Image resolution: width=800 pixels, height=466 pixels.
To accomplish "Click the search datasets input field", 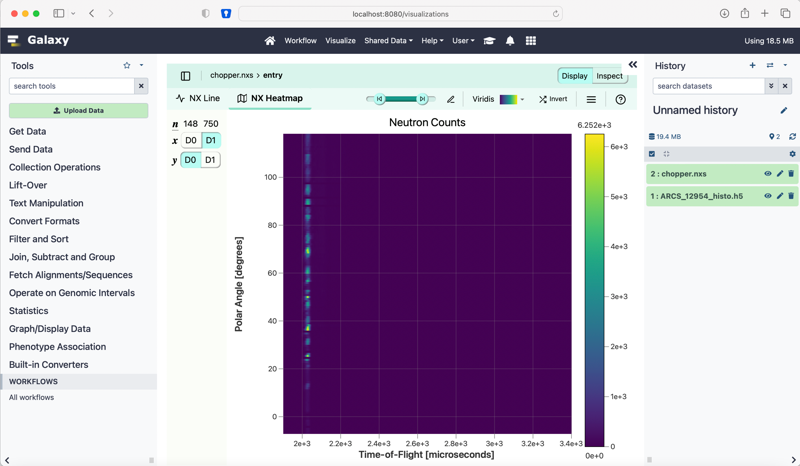I will click(x=708, y=86).
